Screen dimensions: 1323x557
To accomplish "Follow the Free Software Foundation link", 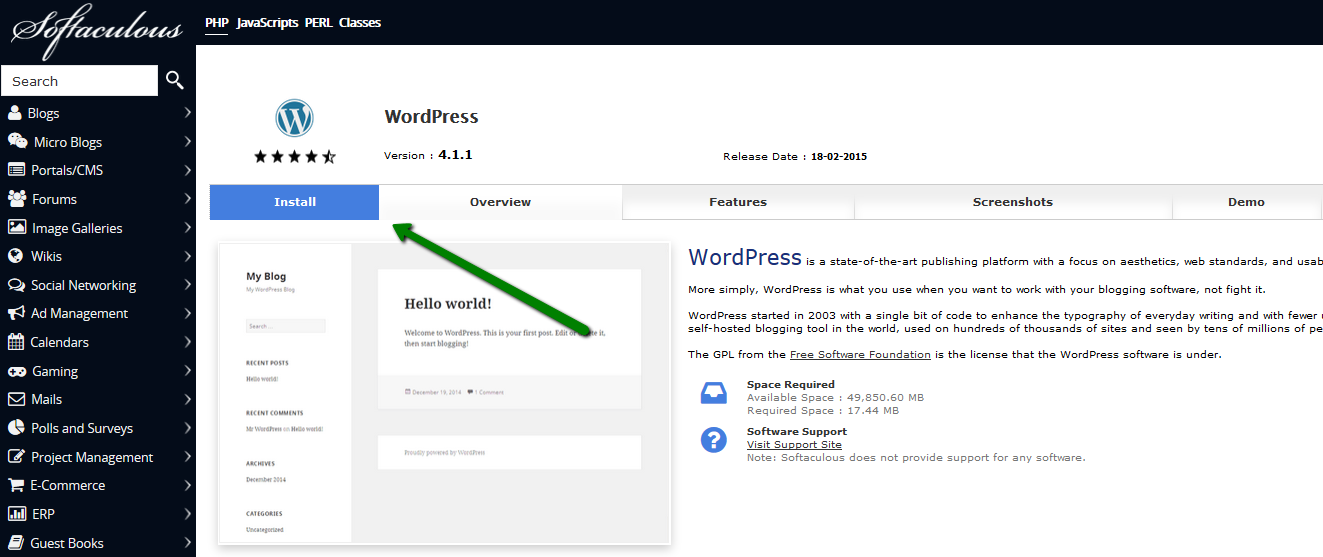I will pos(860,355).
